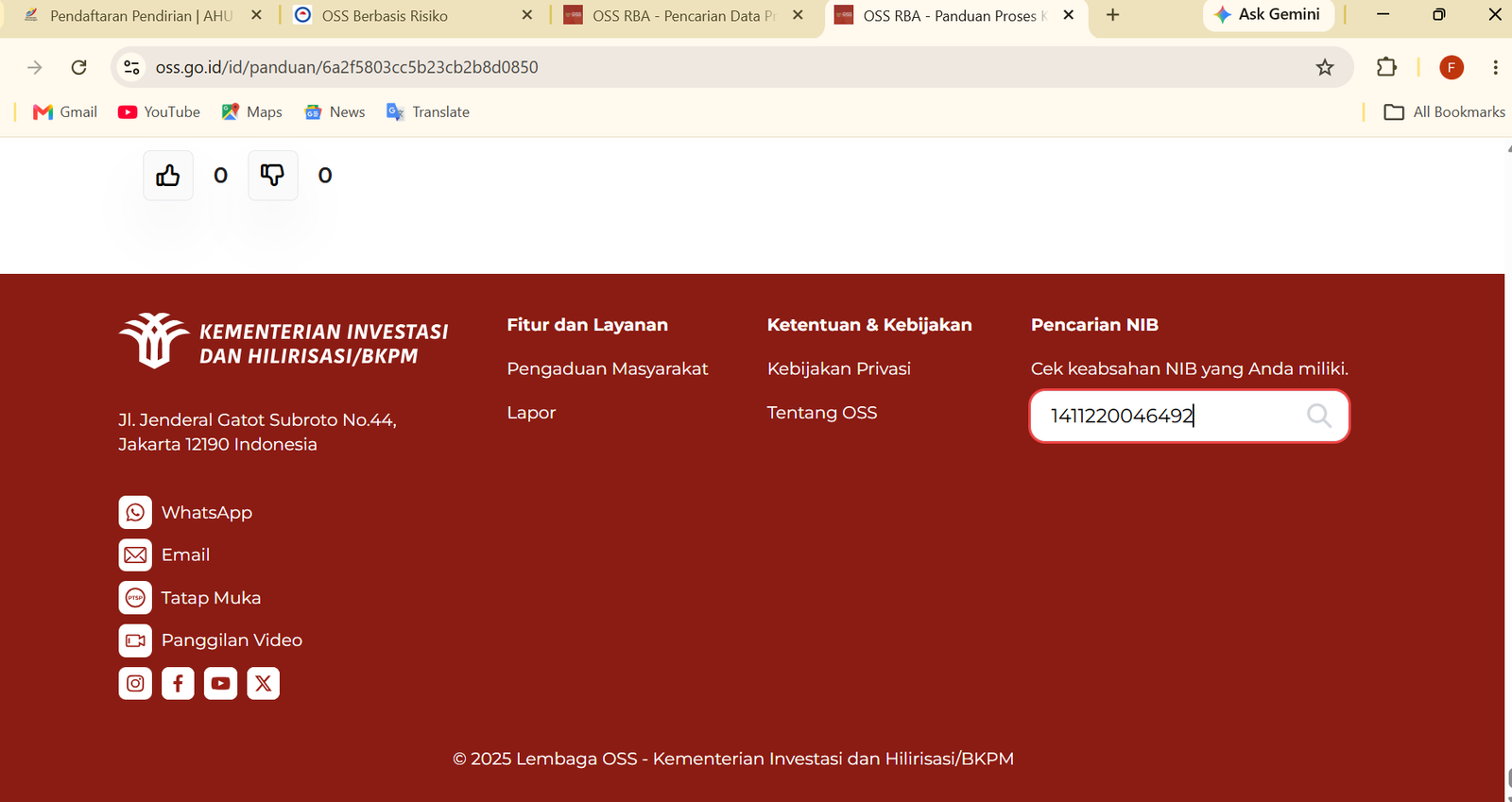Click the thumbs up like icon
Screen dimensions: 1512x802
point(168,176)
